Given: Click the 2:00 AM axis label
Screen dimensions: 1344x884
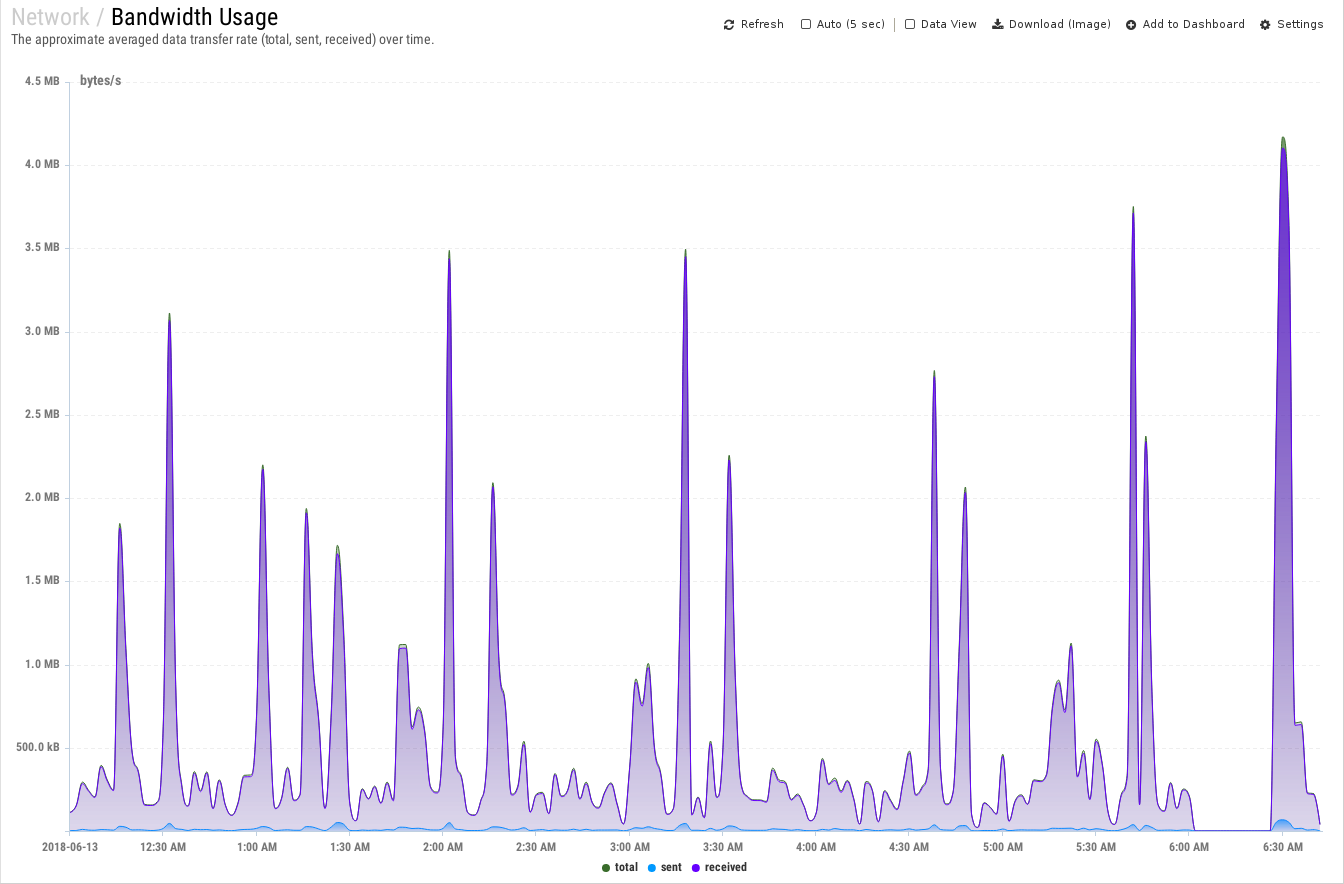Looking at the screenshot, I should 443,847.
